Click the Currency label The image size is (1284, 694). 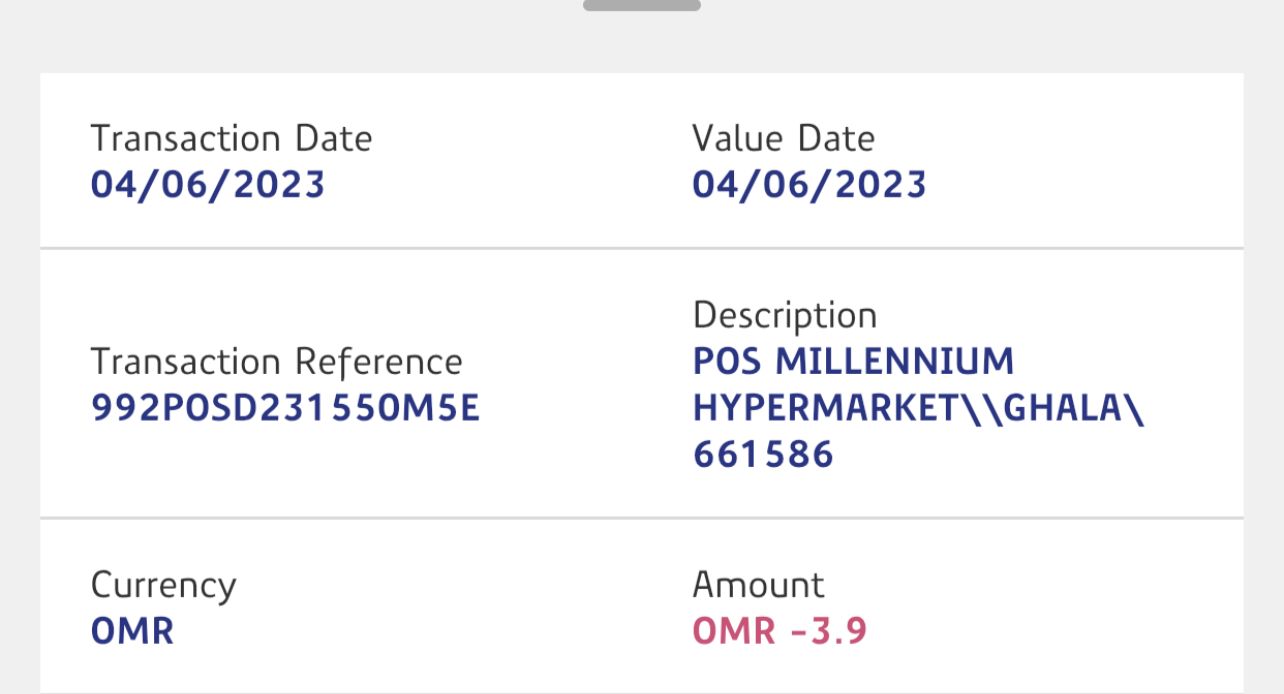(163, 585)
